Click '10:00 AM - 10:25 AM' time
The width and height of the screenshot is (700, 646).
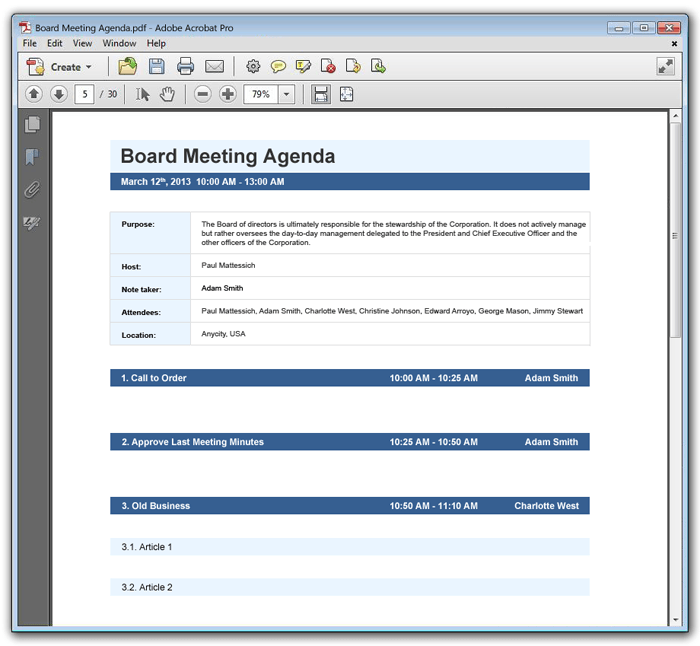[x=433, y=378]
